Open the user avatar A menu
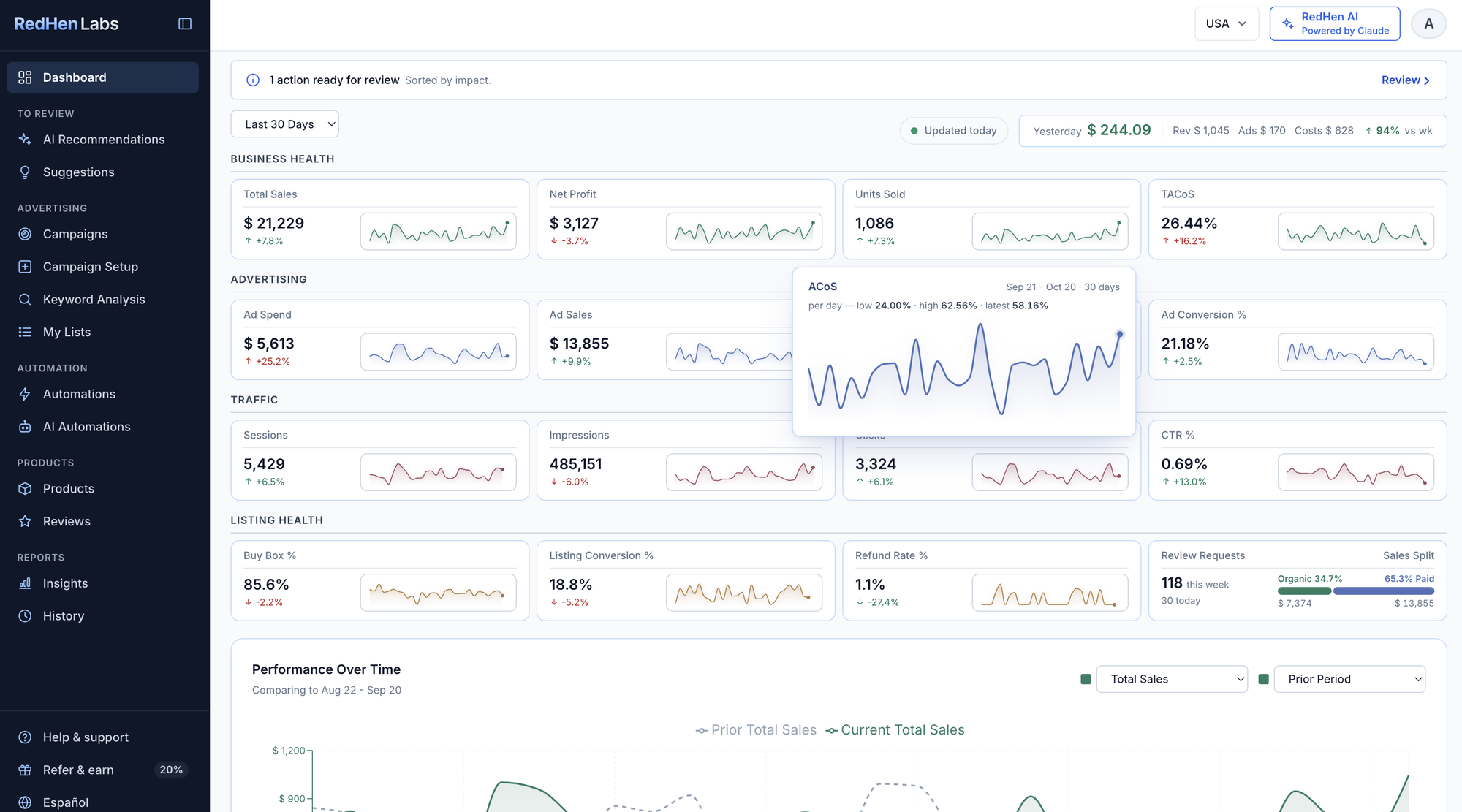 (1428, 23)
